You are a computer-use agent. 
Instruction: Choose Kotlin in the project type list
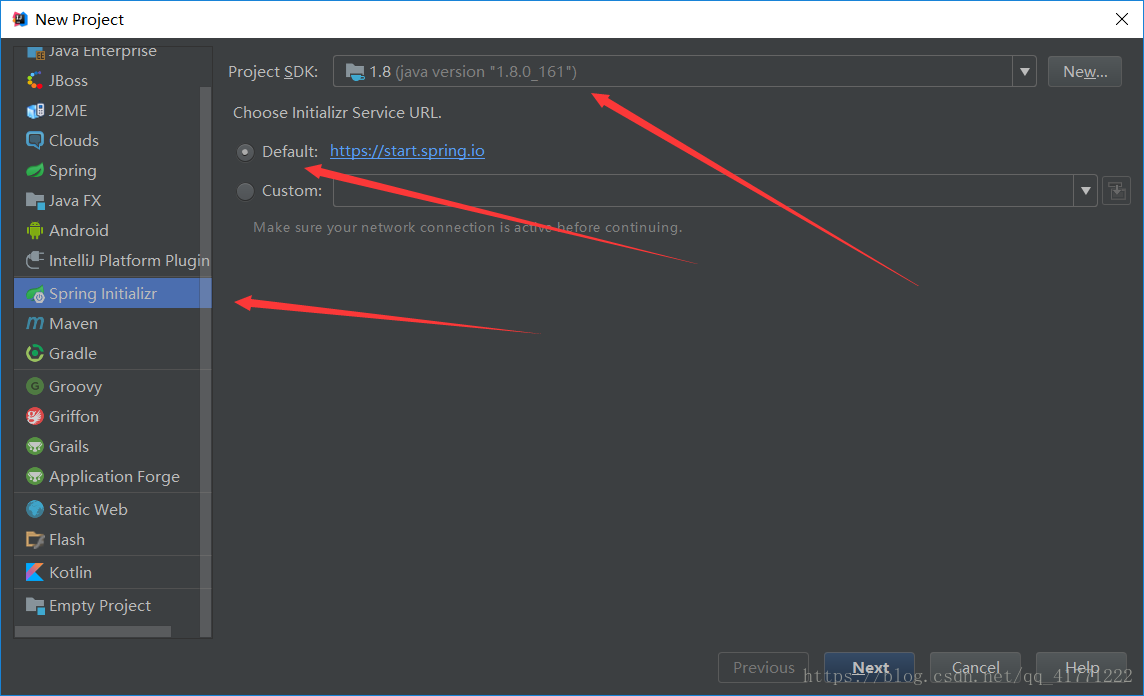[112, 572]
